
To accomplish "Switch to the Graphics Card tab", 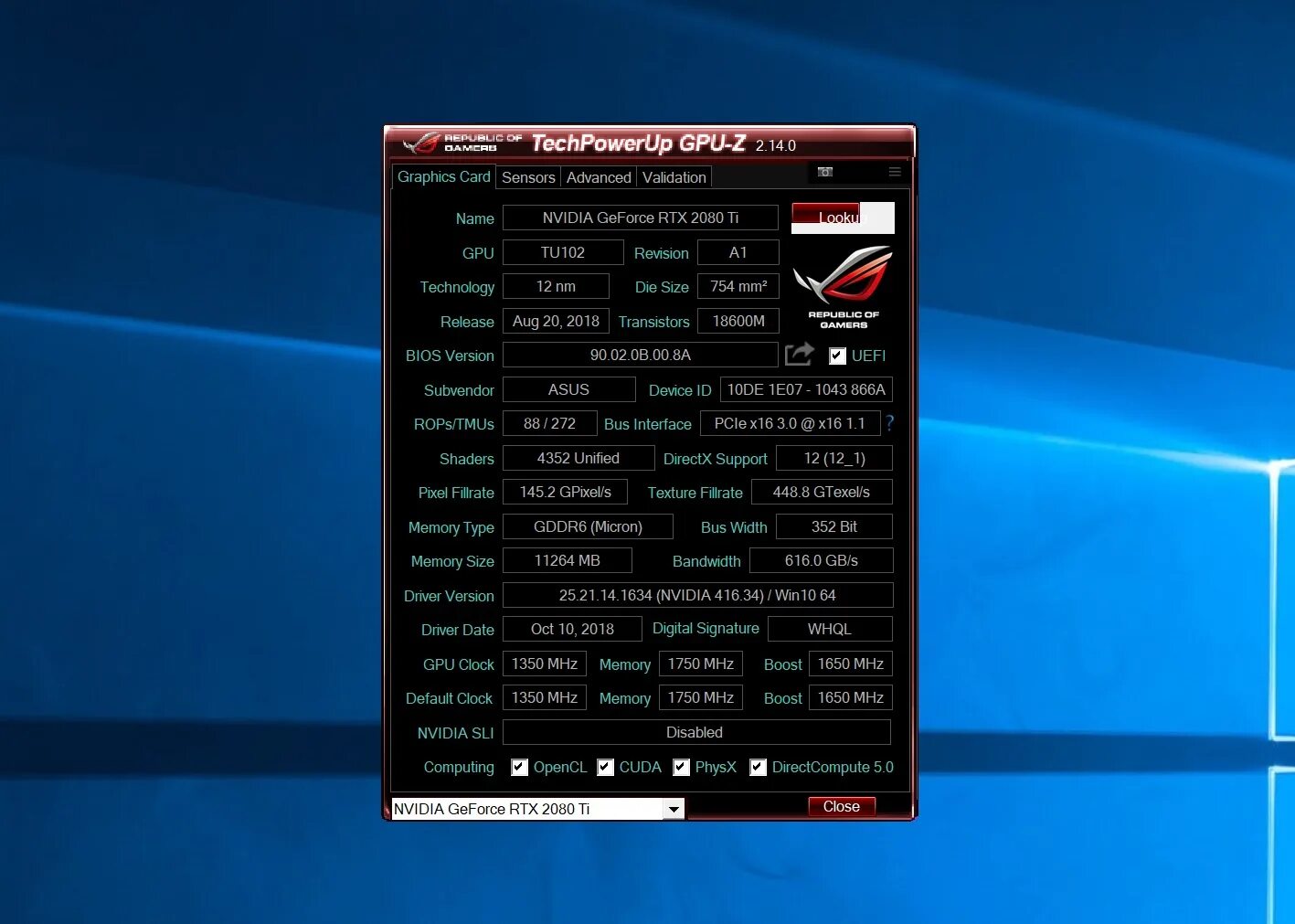I will click(444, 176).
